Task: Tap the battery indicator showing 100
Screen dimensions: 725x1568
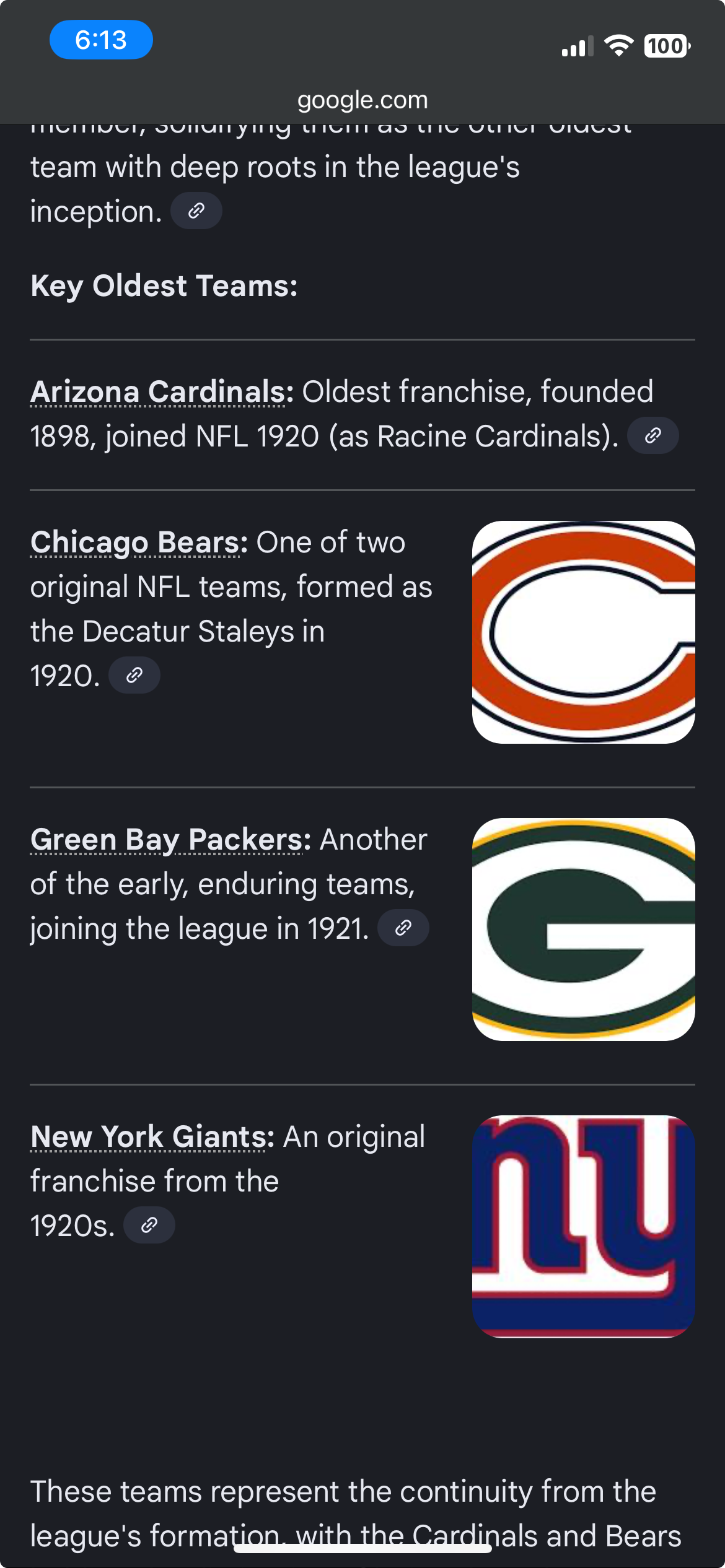Action: pos(667,46)
